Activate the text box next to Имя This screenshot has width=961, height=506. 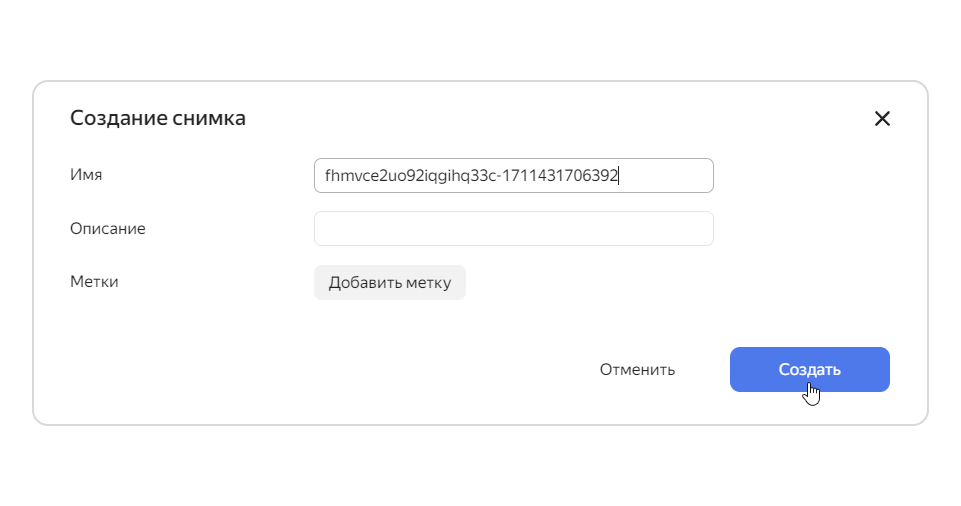(x=514, y=176)
